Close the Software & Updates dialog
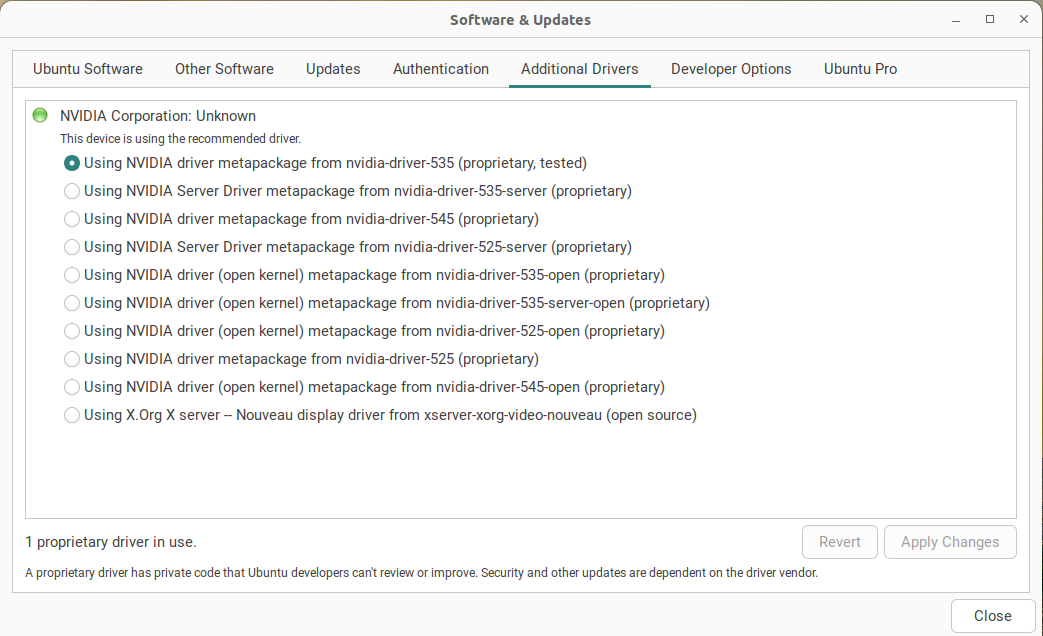Image resolution: width=1043 pixels, height=636 pixels. point(992,616)
